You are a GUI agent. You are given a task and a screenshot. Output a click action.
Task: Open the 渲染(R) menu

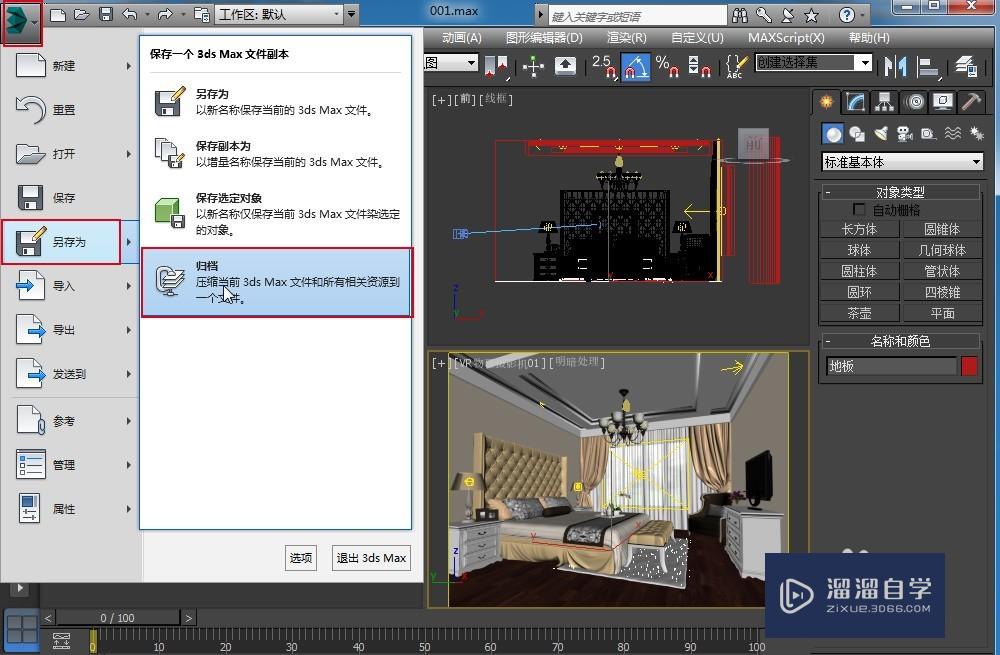point(626,38)
